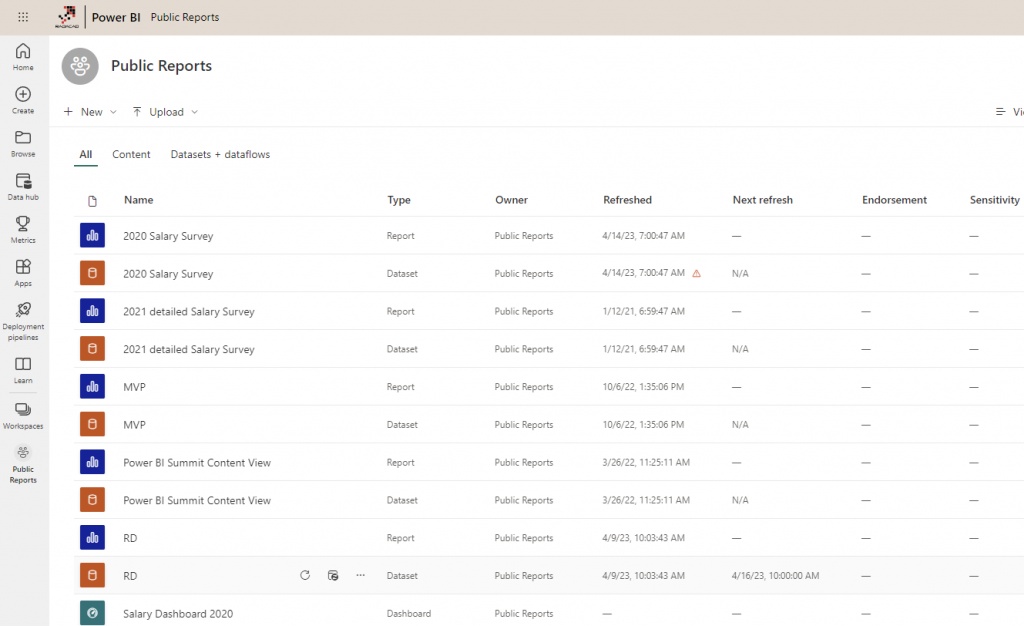The height and width of the screenshot is (626, 1024).
Task: Expand the New dropdown menu
Action: [x=90, y=112]
